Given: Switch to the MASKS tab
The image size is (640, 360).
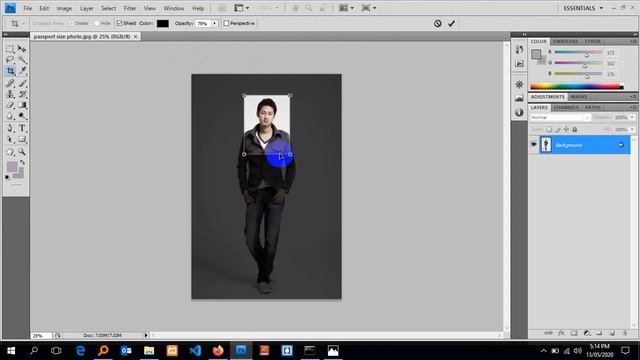Looking at the screenshot, I should [x=579, y=97].
